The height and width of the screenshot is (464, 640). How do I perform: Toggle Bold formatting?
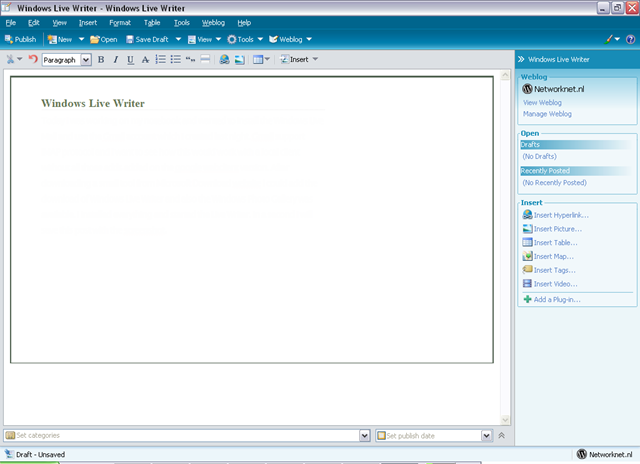pos(101,60)
